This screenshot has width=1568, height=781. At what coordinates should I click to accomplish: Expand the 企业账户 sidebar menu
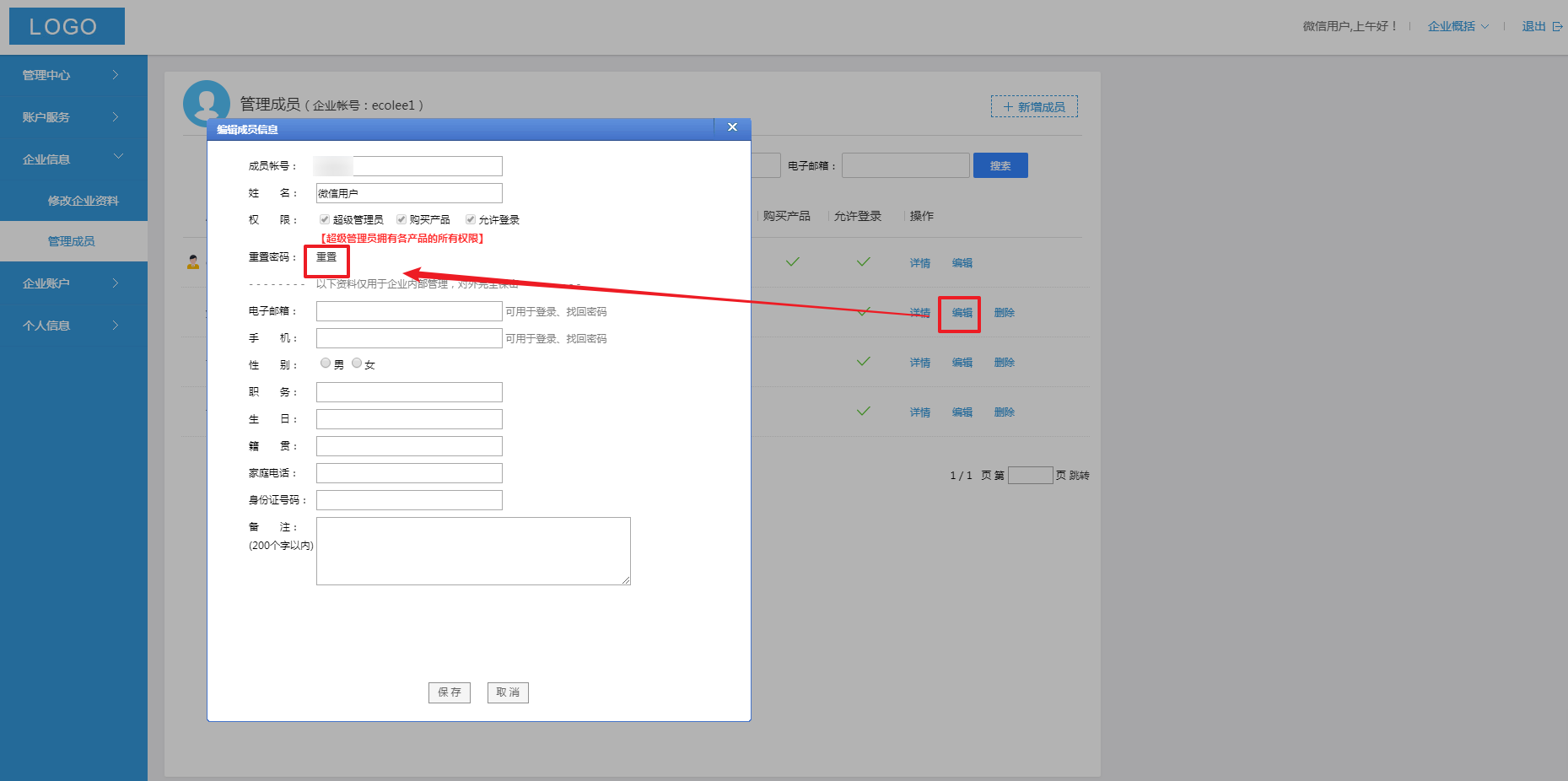73,283
